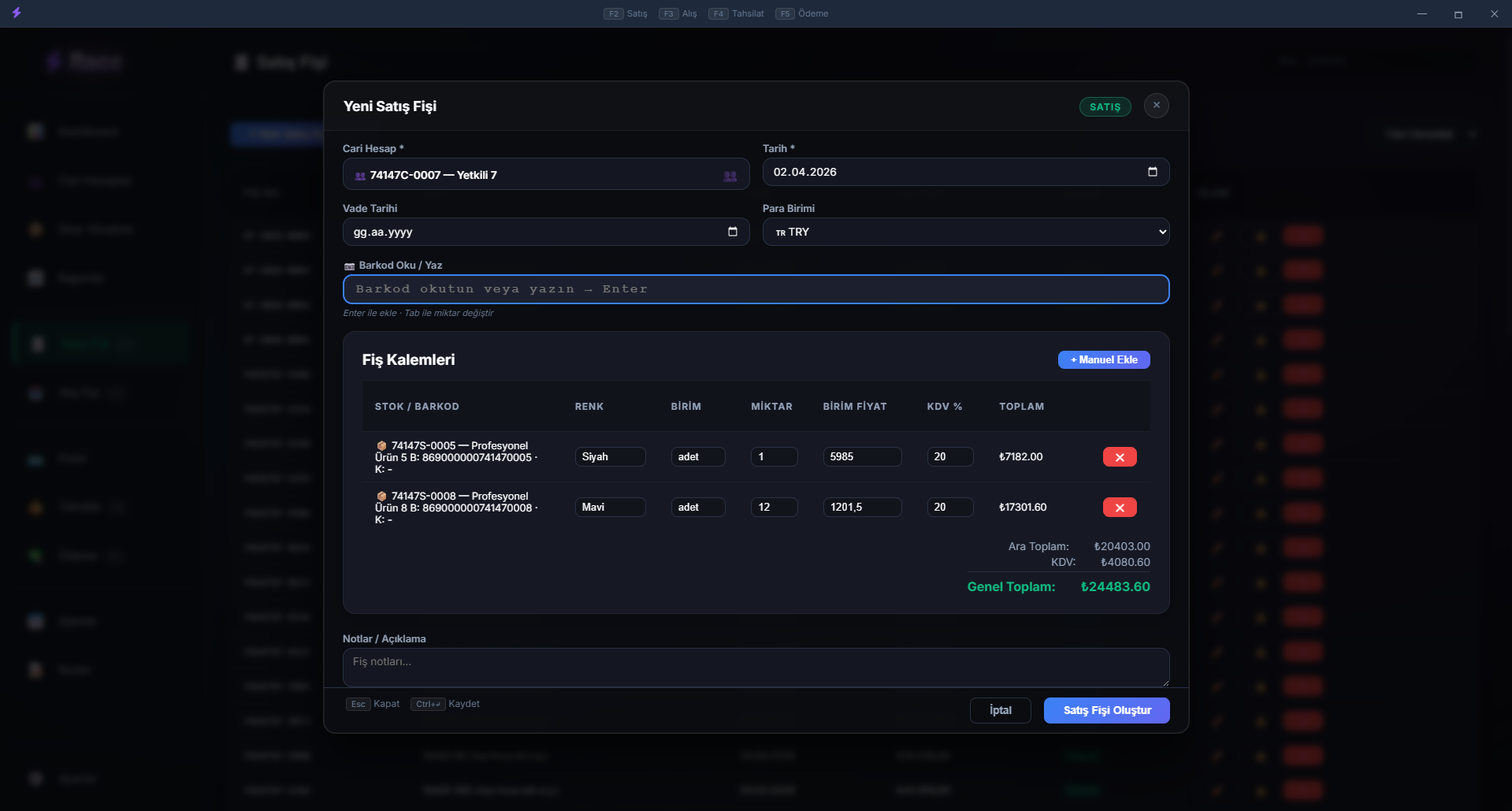Open the Tarih calendar picker icon
This screenshot has height=811, width=1512.
point(1152,172)
